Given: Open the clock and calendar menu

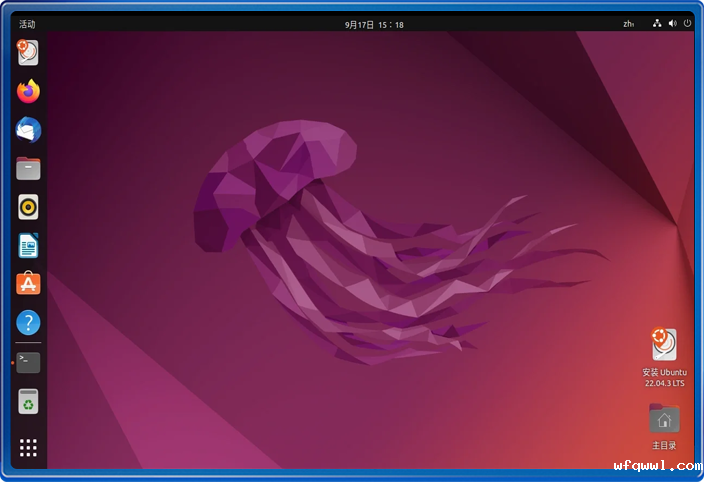Looking at the screenshot, I should pos(374,24).
